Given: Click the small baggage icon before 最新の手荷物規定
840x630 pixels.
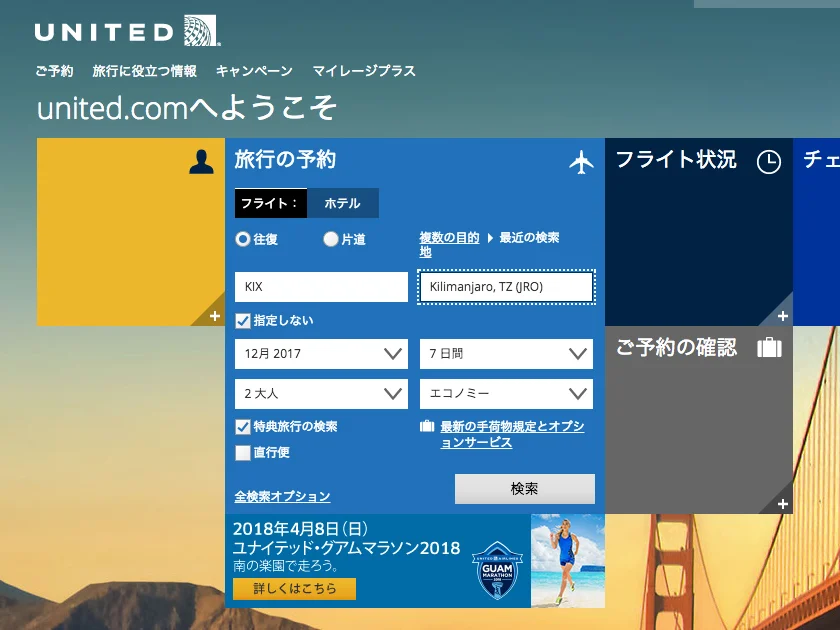Looking at the screenshot, I should [427, 426].
